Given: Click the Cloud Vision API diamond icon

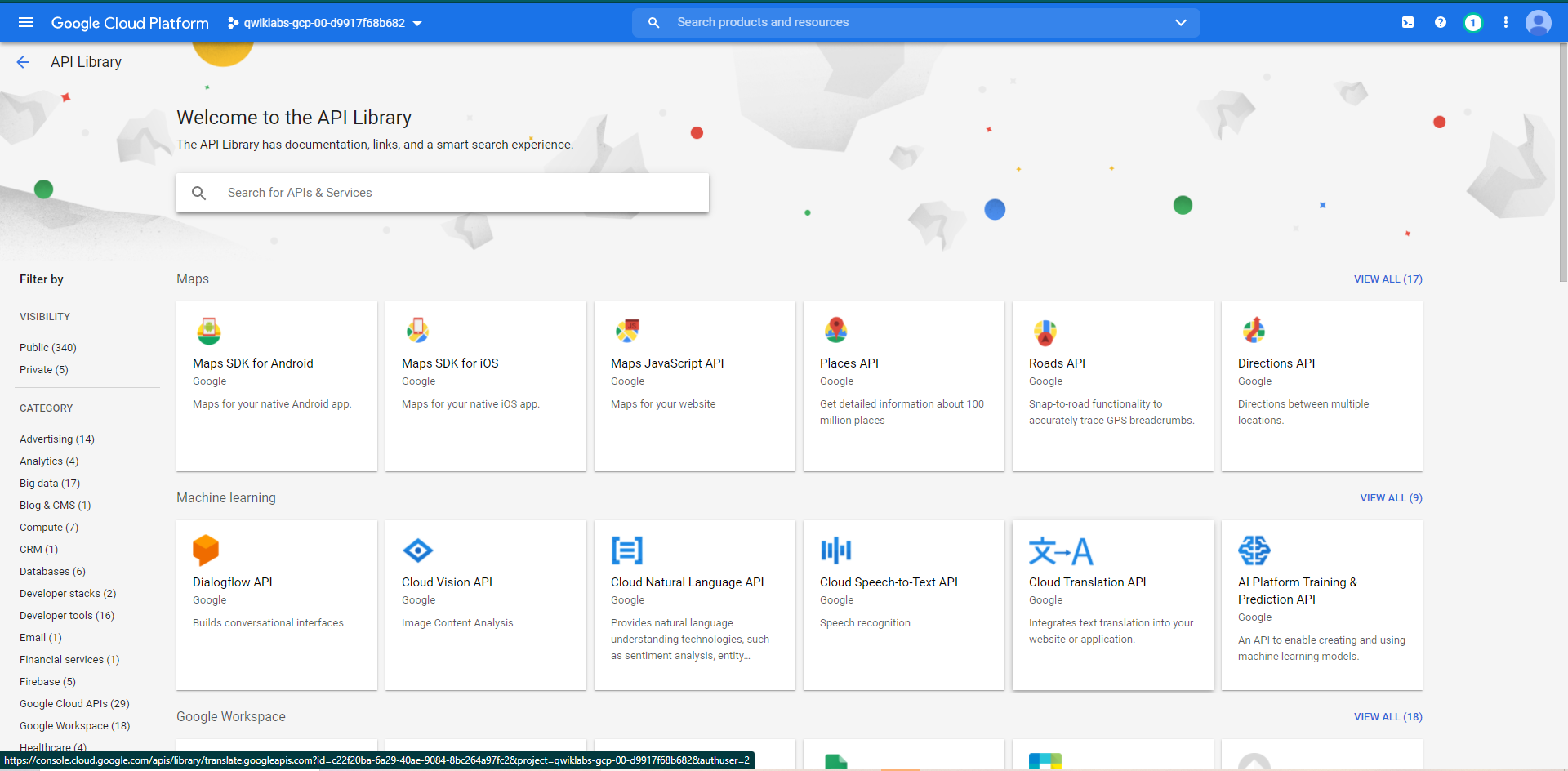Looking at the screenshot, I should [x=418, y=550].
